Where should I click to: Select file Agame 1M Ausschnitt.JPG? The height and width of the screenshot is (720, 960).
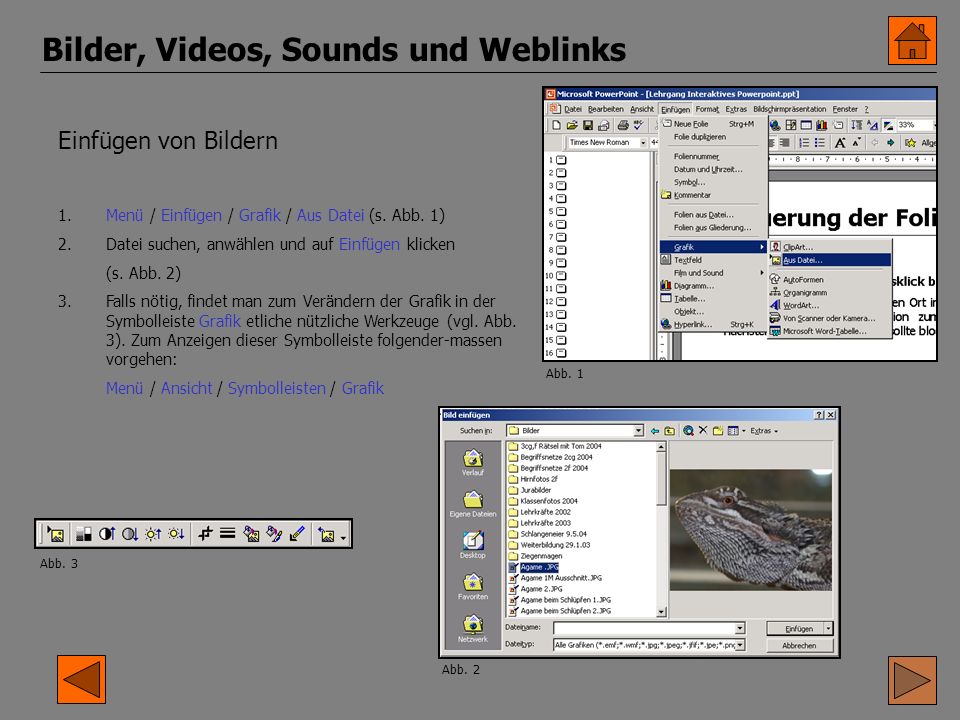(x=555, y=578)
